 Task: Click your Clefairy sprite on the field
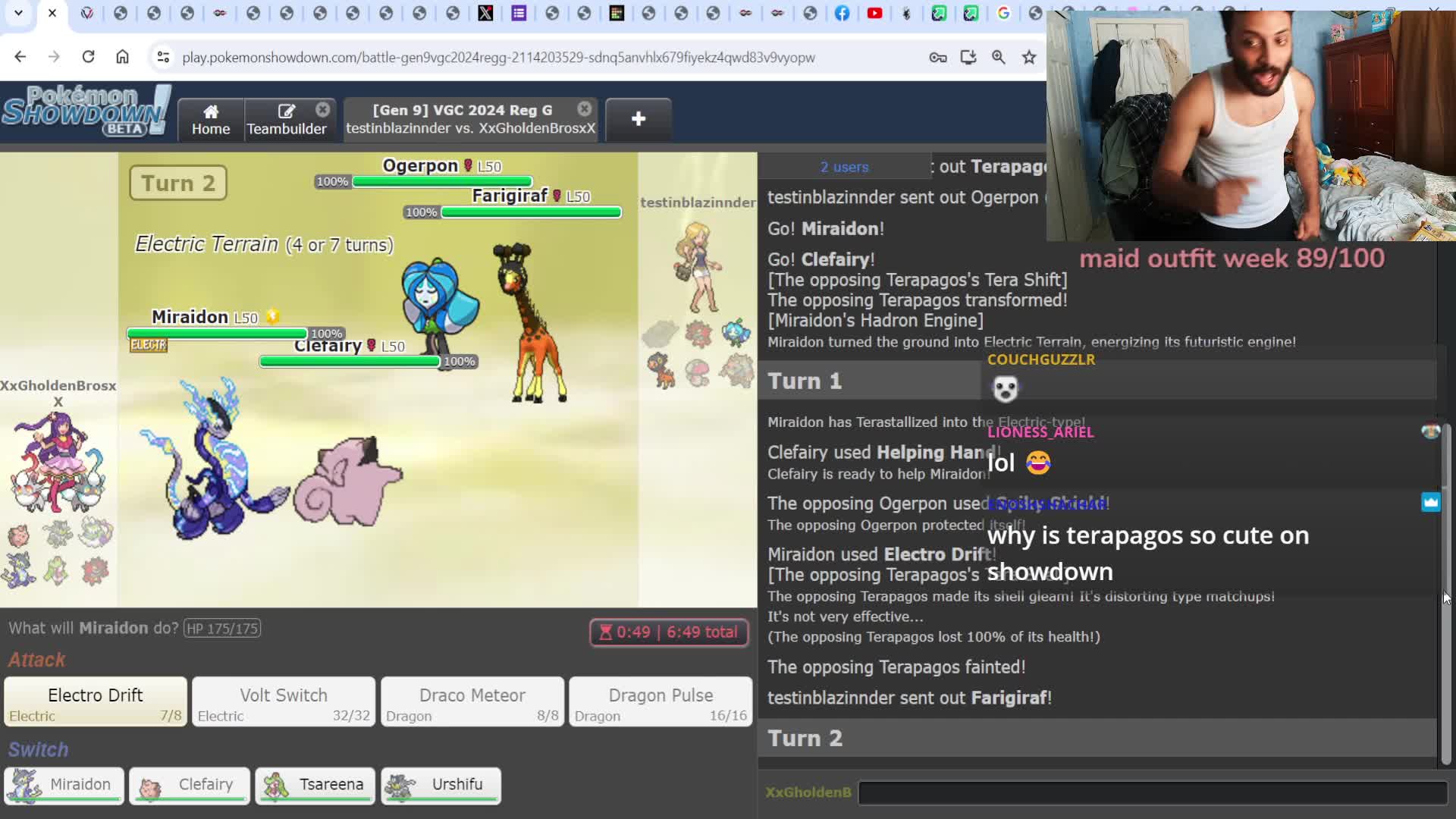[x=349, y=481]
